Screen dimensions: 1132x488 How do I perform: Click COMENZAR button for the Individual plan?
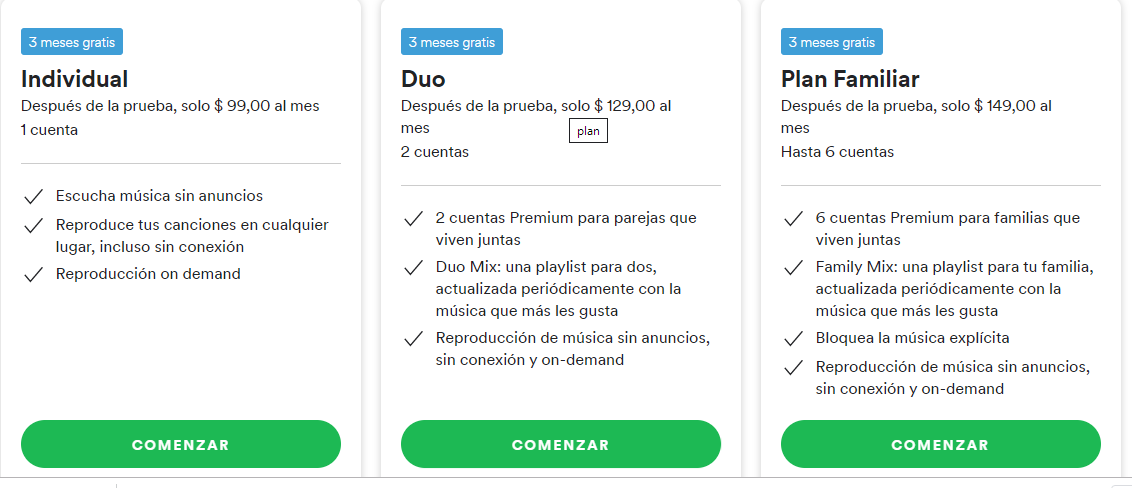[180, 445]
